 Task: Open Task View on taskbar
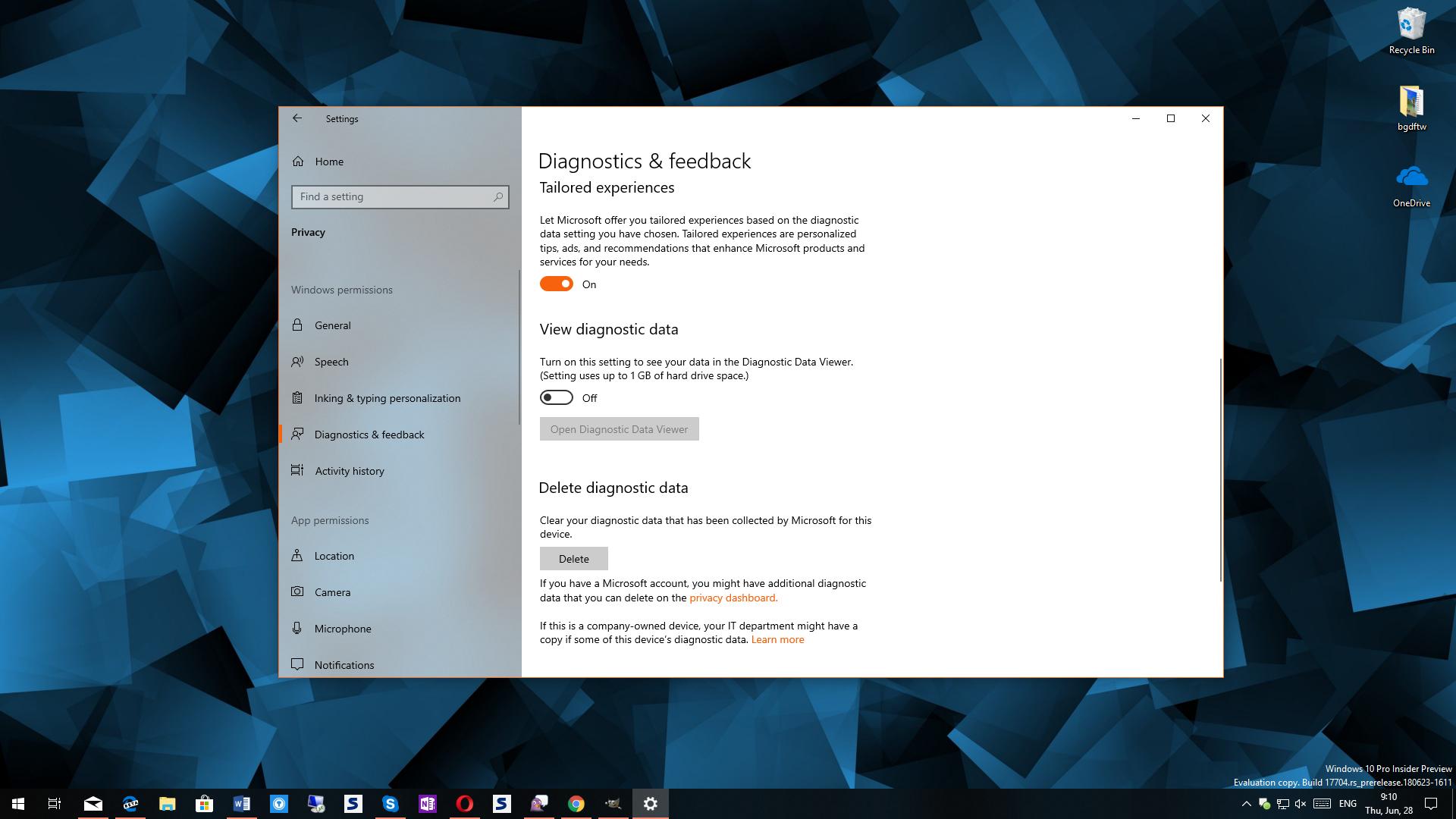[55, 804]
